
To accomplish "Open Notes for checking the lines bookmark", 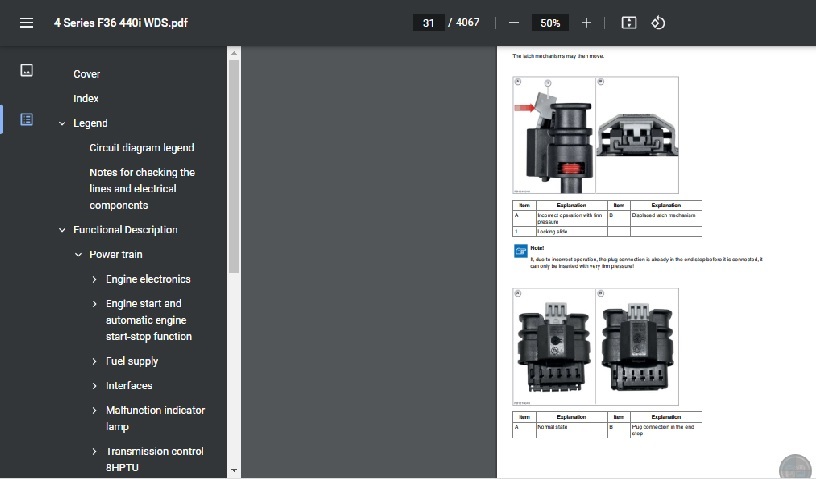I will pyautogui.click(x=141, y=188).
